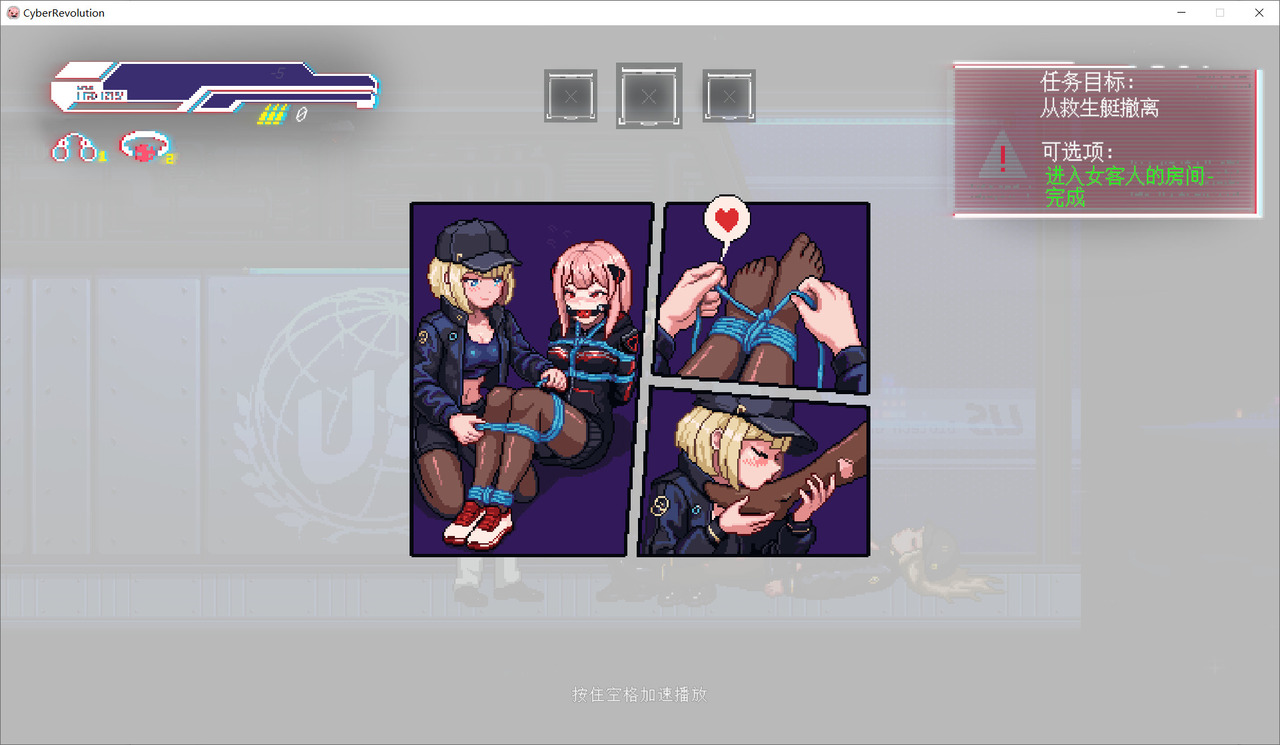This screenshot has height=745, width=1280.
Task: Click the "从救生艇撤离" objective text
Action: click(1100, 108)
